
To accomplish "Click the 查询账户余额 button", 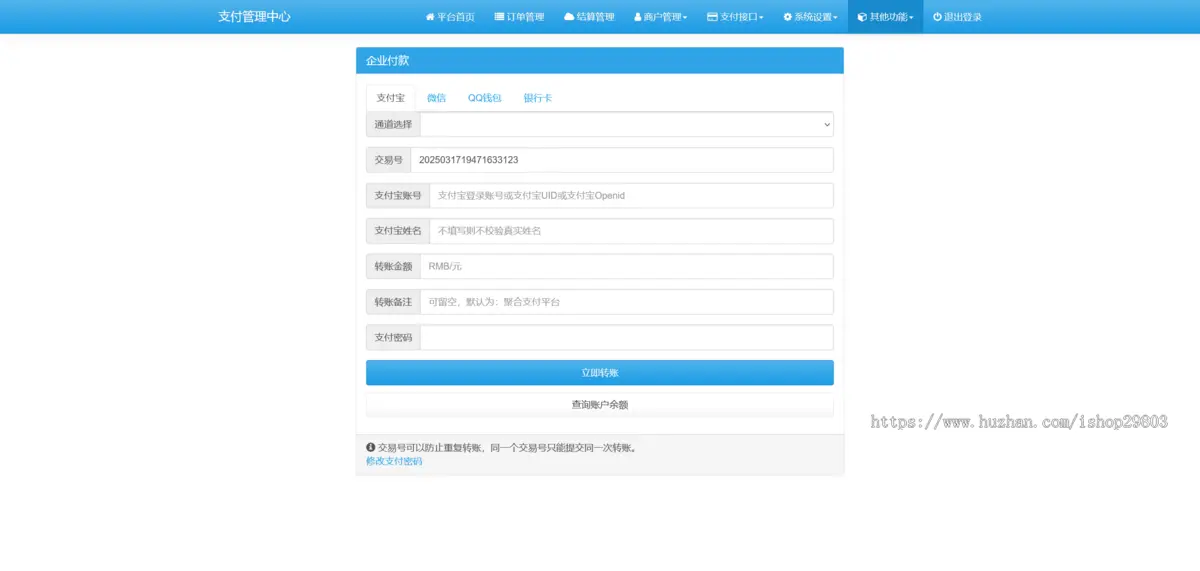I will pos(599,405).
